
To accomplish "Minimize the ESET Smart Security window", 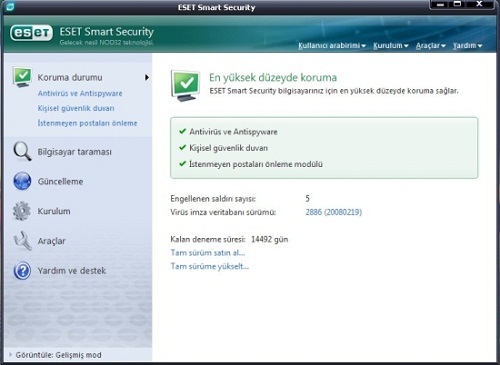I will point(440,4).
